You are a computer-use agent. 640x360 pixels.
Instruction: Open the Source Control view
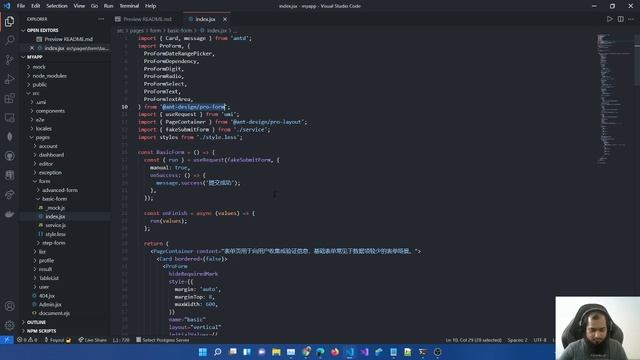click(x=9, y=60)
